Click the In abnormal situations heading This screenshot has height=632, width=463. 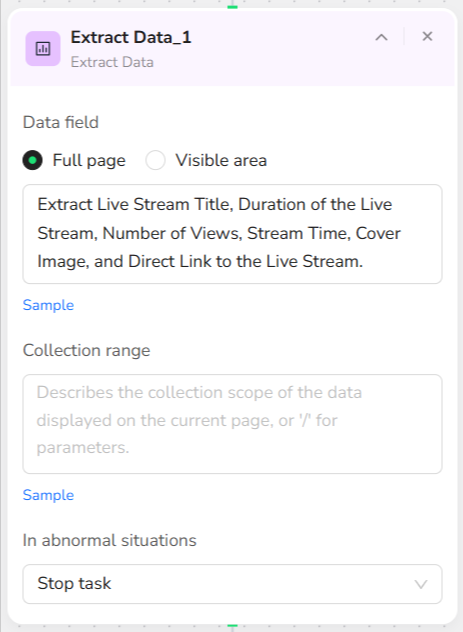[110, 540]
